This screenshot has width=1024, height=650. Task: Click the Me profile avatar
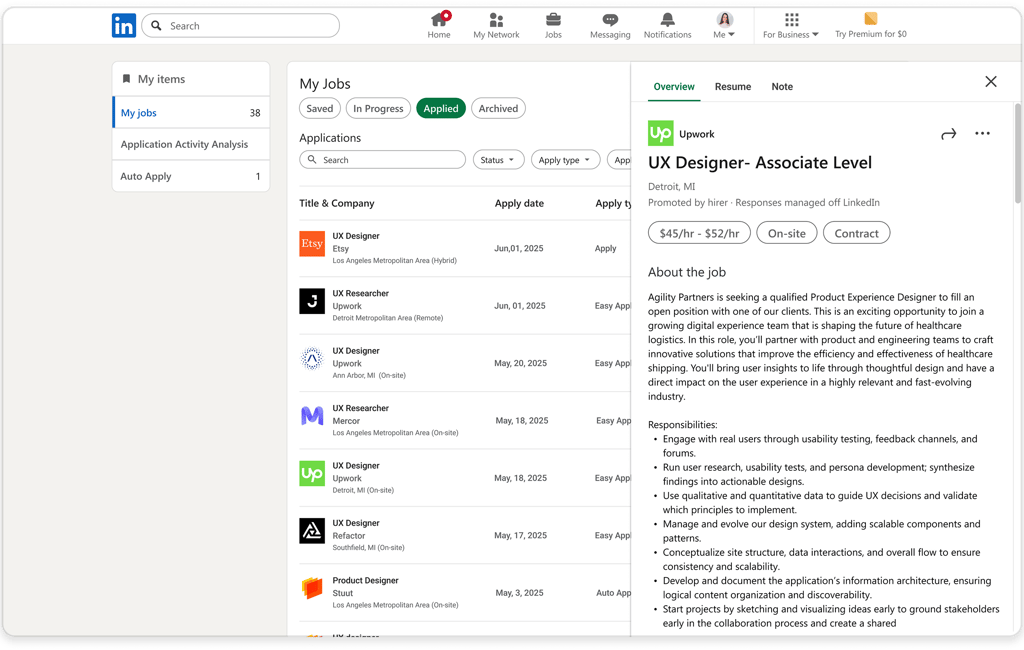(724, 20)
